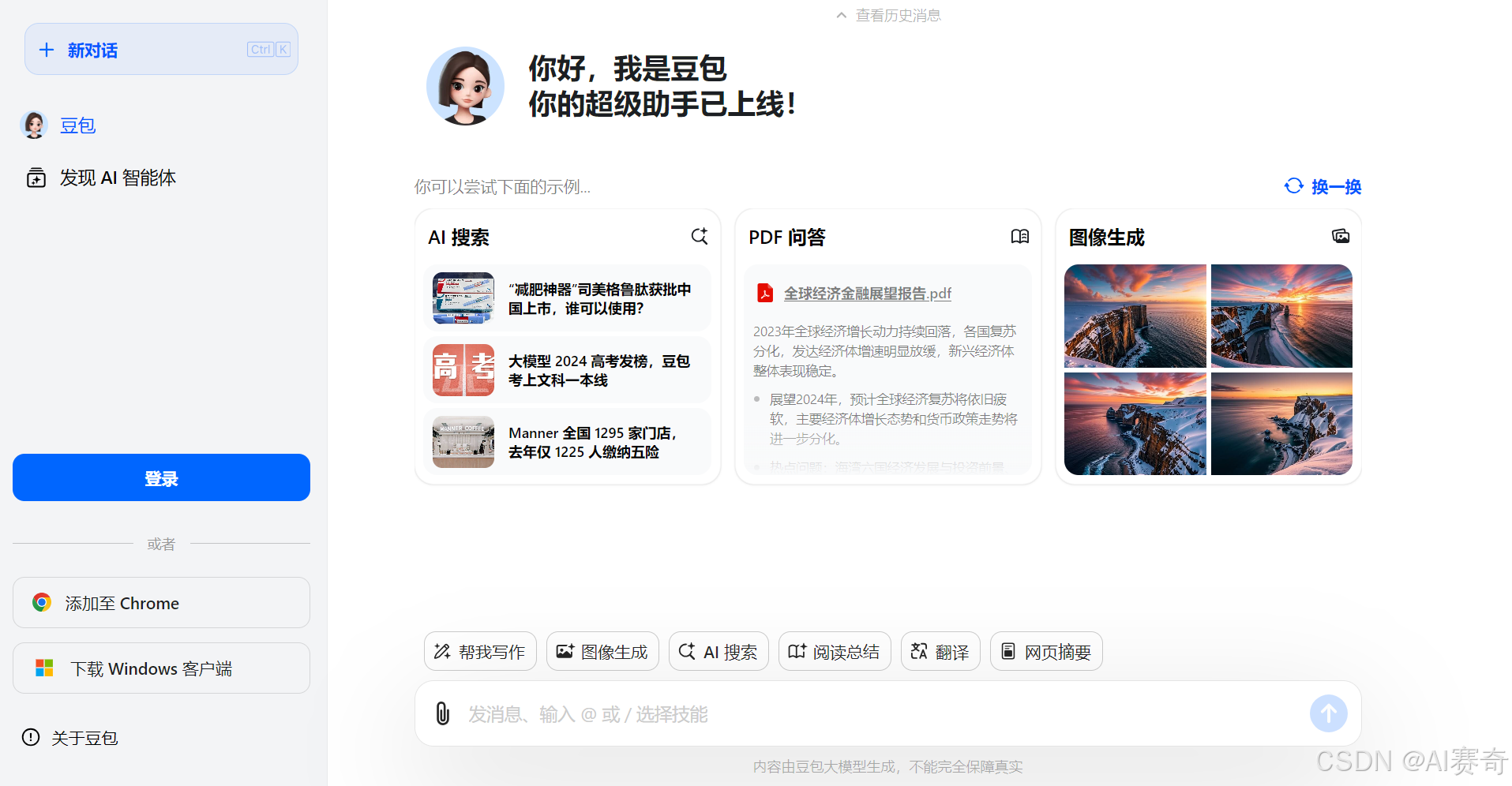The width and height of the screenshot is (1512, 786).
Task: Click the Windows logo icon
Action: [x=45, y=668]
